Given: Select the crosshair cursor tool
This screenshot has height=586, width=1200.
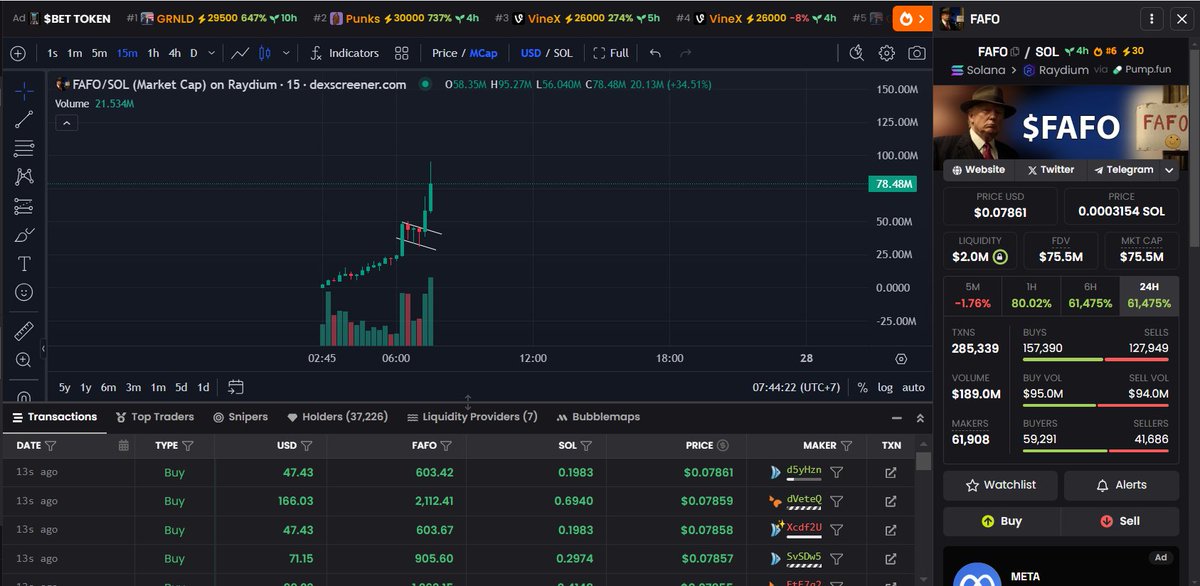Looking at the screenshot, I should [x=24, y=91].
